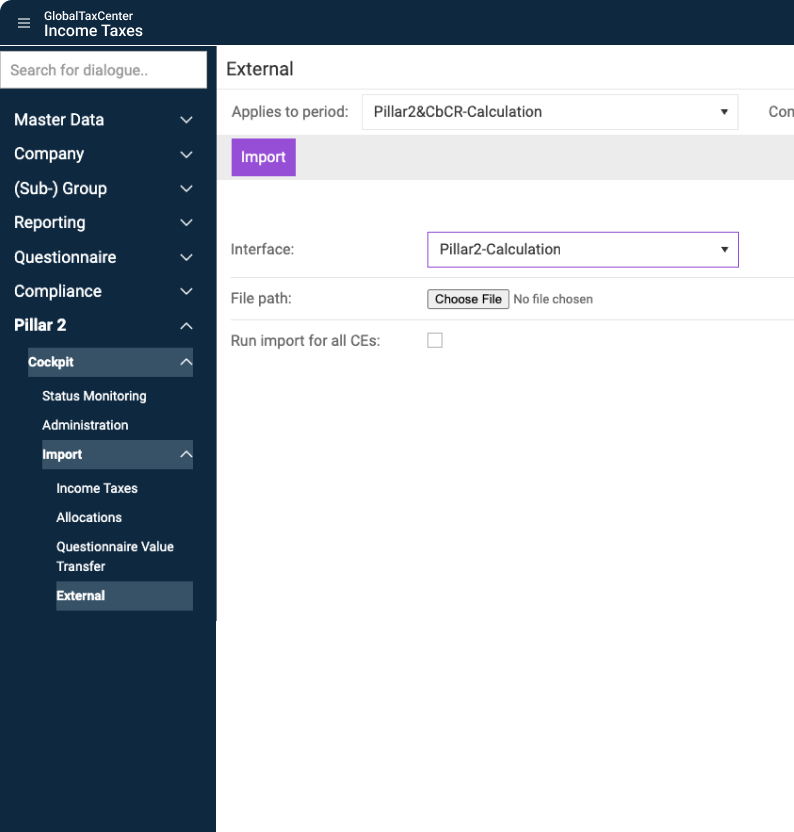Open Administration under Cockpit

(x=85, y=425)
